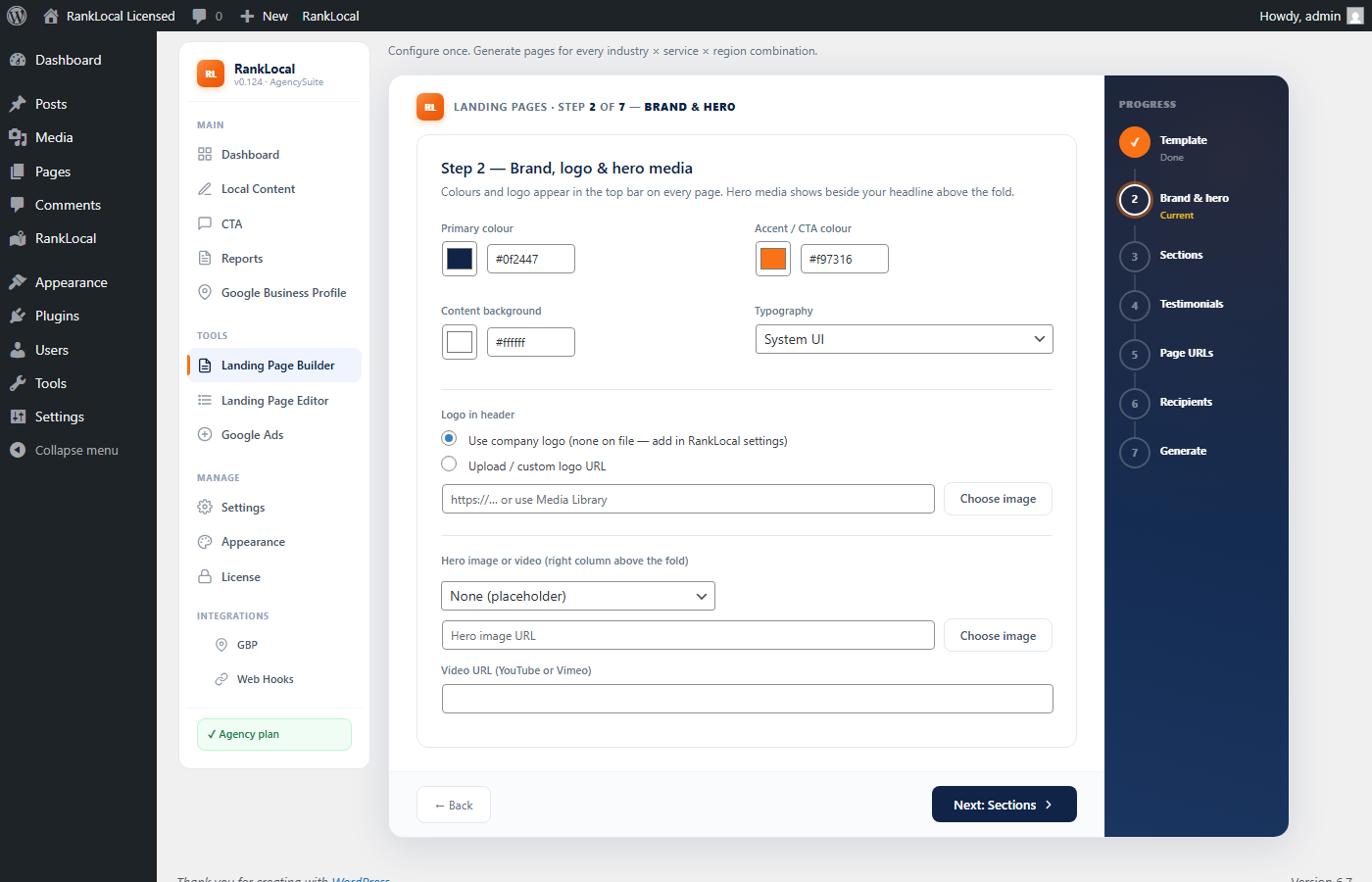Click the content background hex field #ffffff
This screenshot has height=882, width=1372.
(x=531, y=342)
